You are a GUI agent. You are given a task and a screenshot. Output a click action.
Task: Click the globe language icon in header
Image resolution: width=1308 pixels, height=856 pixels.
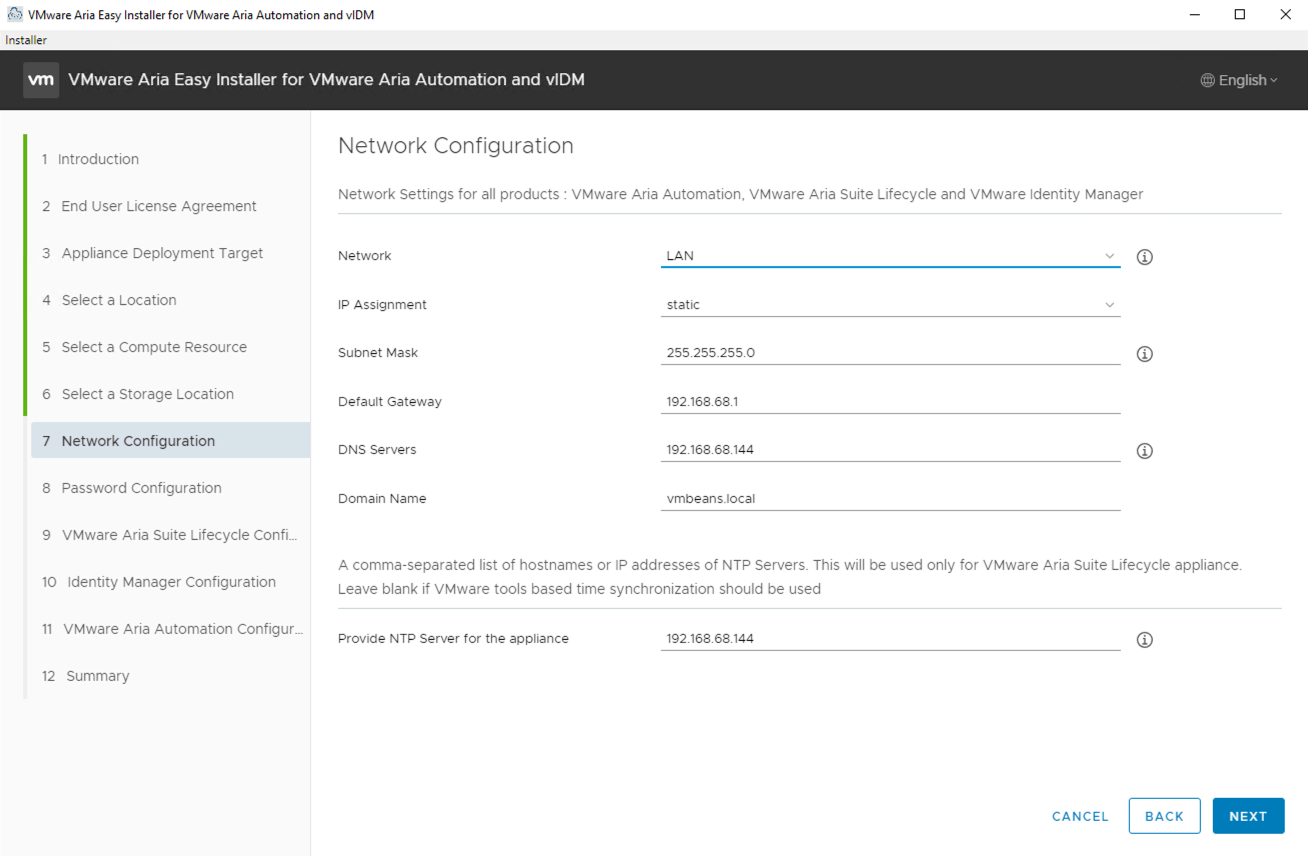[1208, 80]
